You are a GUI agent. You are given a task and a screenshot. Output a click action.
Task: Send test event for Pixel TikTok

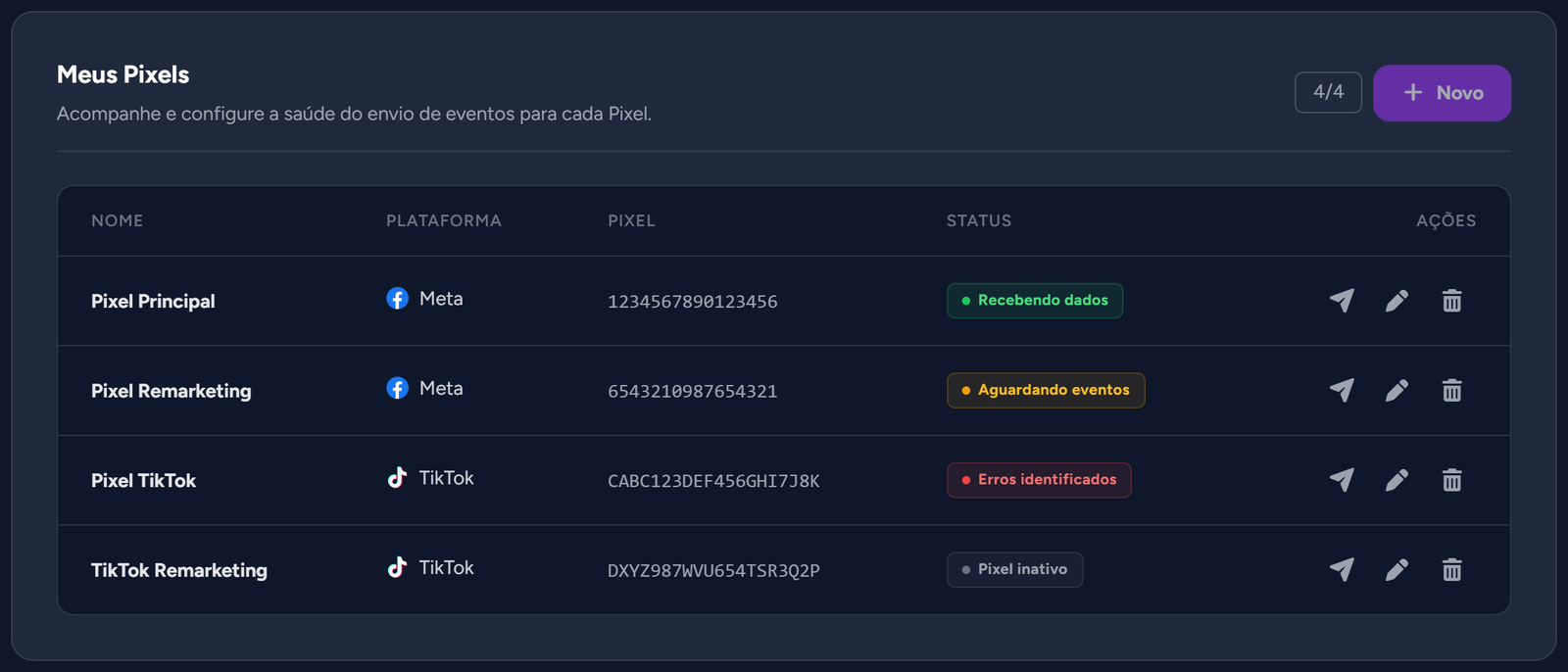click(1342, 480)
